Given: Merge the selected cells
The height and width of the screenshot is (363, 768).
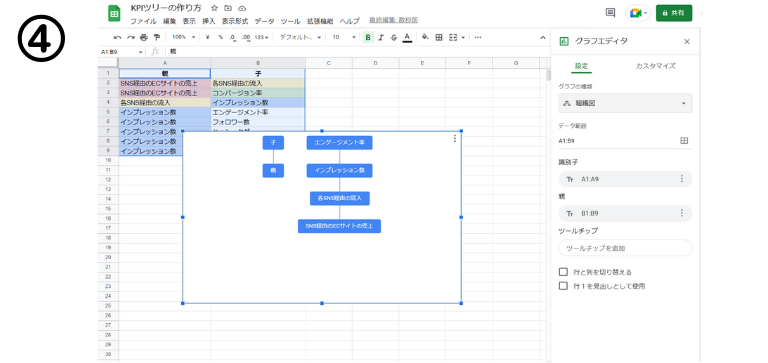Looking at the screenshot, I should (453, 37).
